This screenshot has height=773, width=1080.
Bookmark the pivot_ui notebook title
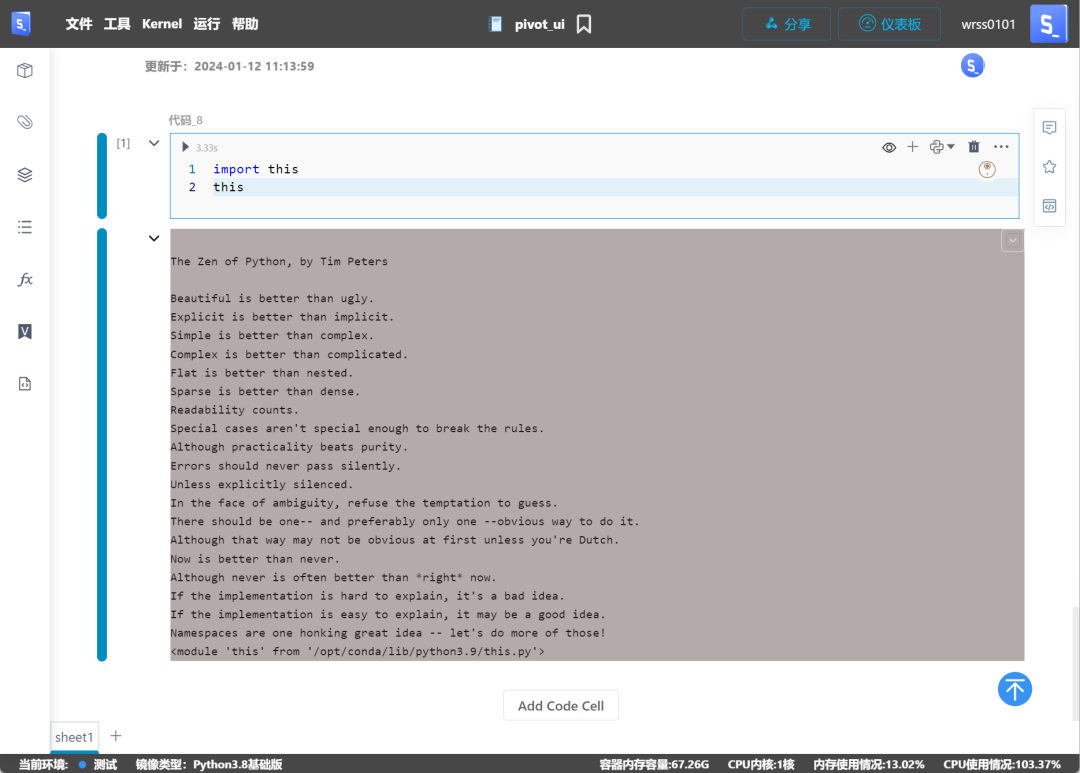(x=583, y=23)
